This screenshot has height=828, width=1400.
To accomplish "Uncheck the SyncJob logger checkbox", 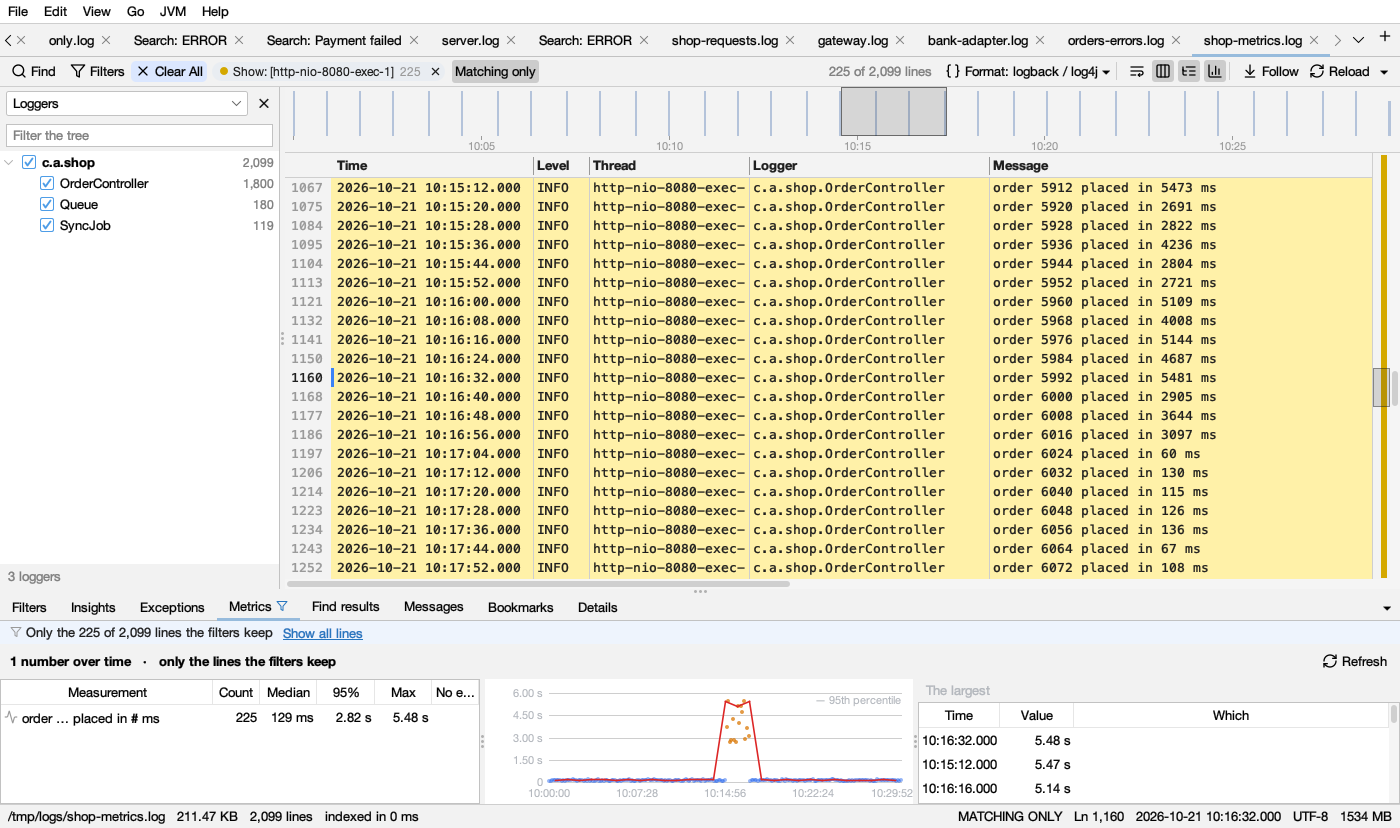I will 47,225.
